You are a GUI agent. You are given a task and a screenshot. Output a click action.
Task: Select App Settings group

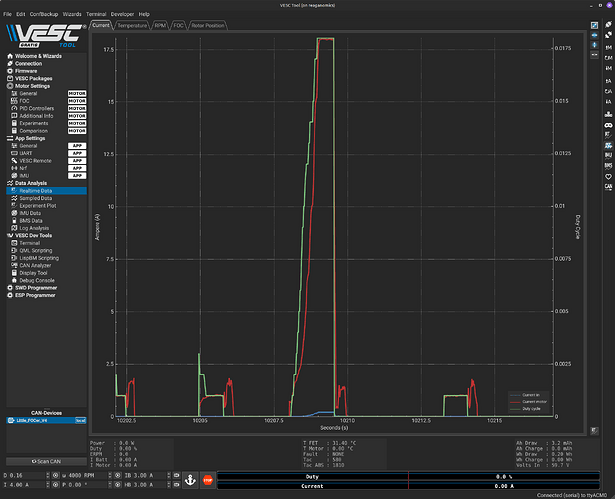tap(30, 138)
